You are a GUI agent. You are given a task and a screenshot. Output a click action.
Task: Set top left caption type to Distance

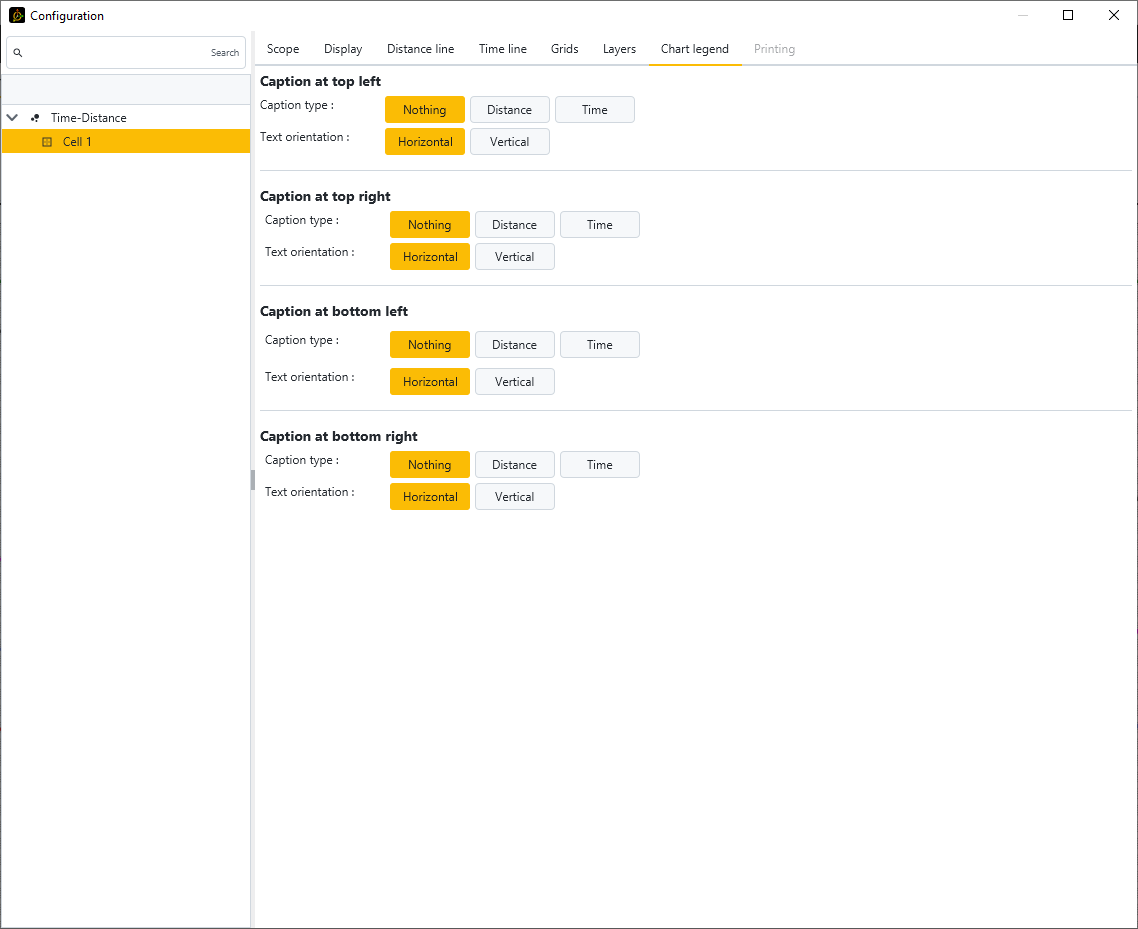[x=509, y=110]
